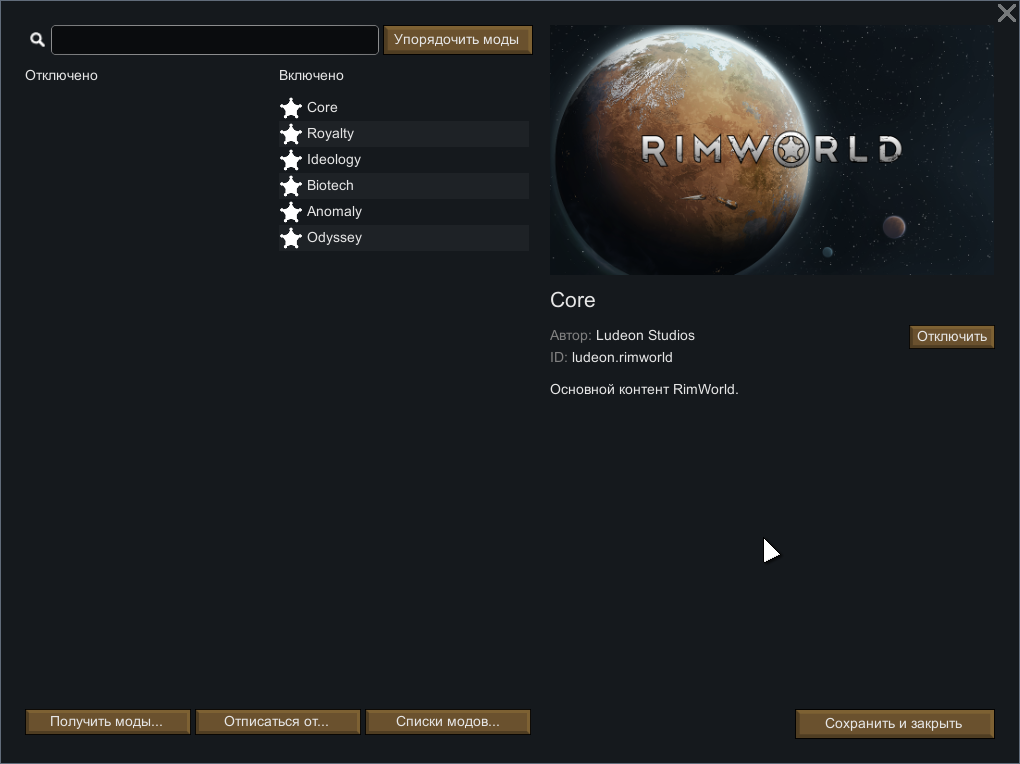Viewport: 1020px width, 764px height.
Task: Click the star icon next to Biotech
Action: click(x=290, y=186)
